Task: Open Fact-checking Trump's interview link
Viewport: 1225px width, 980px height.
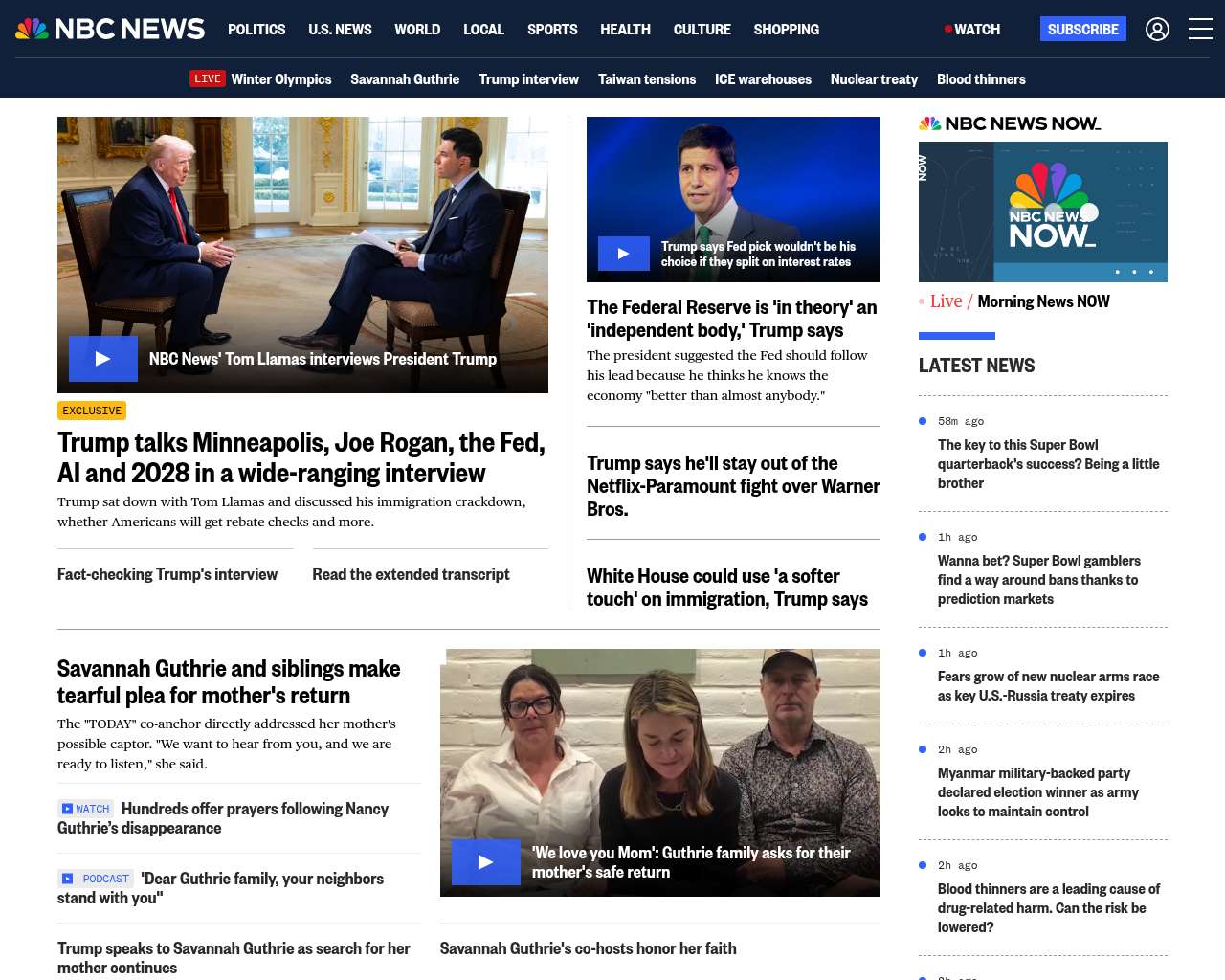Action: pos(167,574)
